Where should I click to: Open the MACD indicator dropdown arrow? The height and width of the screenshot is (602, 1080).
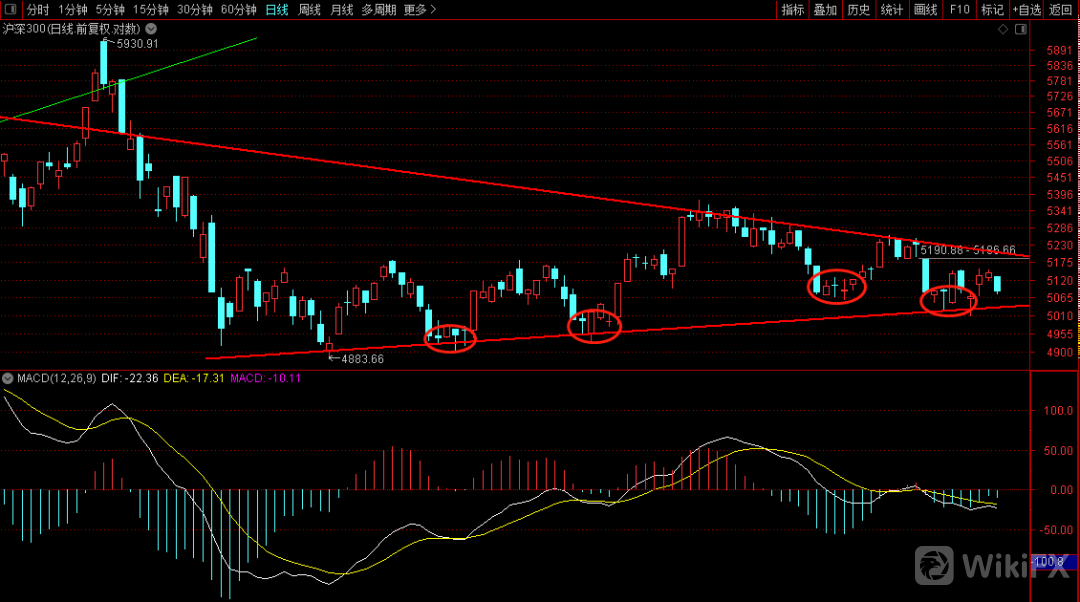(7, 379)
